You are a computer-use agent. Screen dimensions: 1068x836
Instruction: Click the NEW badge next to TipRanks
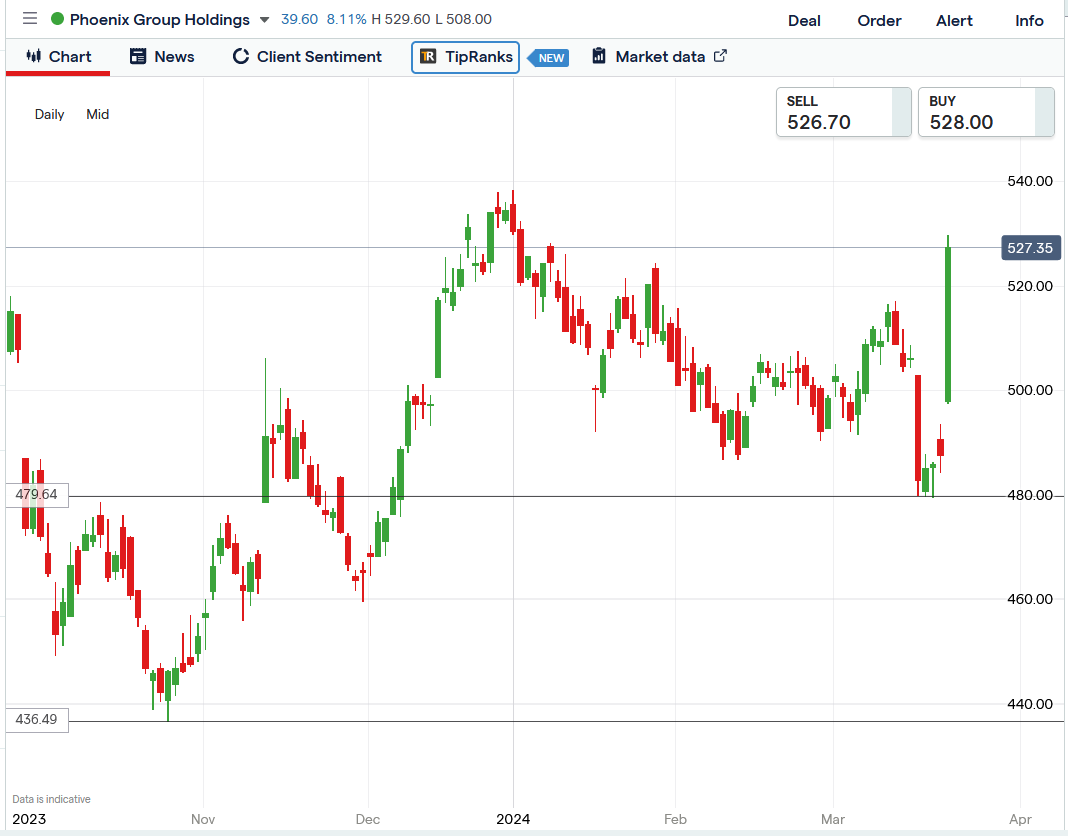pos(549,58)
